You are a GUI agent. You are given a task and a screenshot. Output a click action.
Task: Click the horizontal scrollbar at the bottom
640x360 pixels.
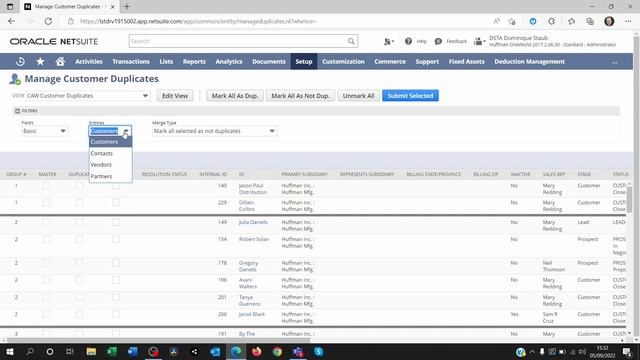click(x=159, y=340)
